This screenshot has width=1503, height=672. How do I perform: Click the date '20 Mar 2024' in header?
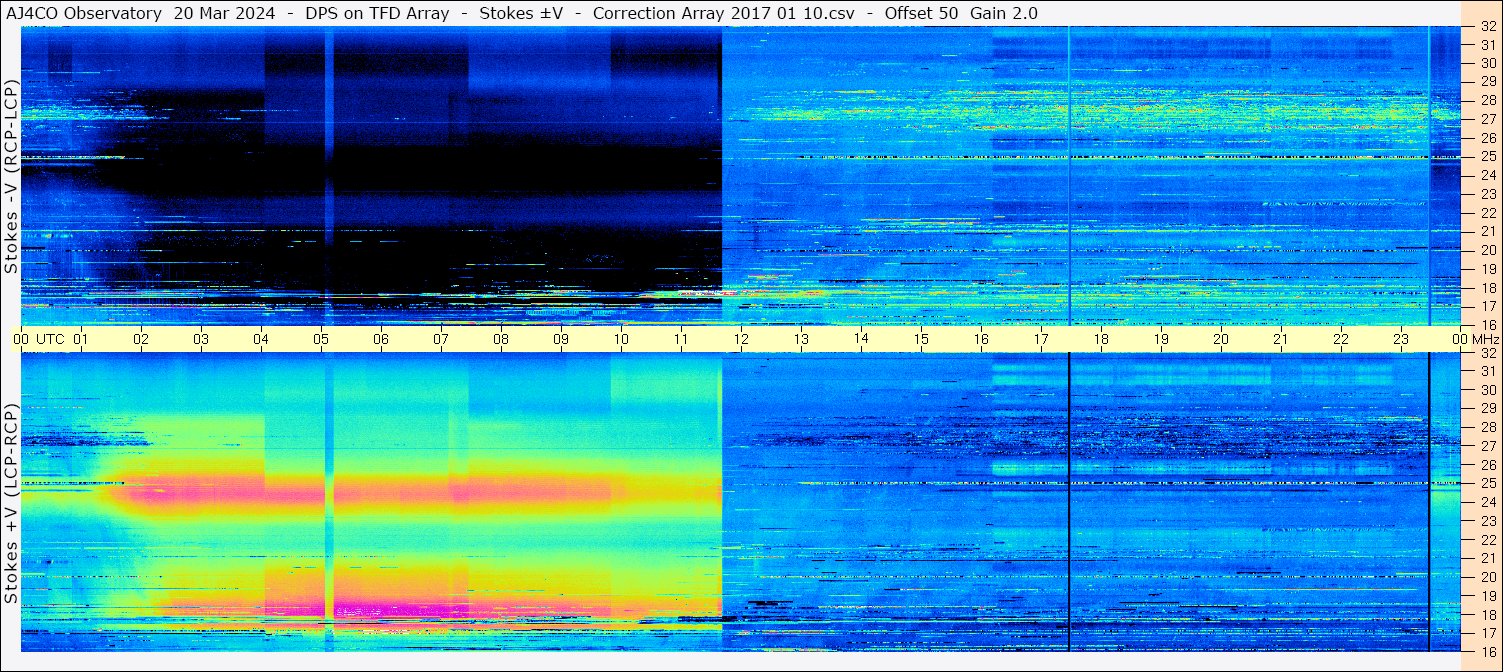[224, 13]
